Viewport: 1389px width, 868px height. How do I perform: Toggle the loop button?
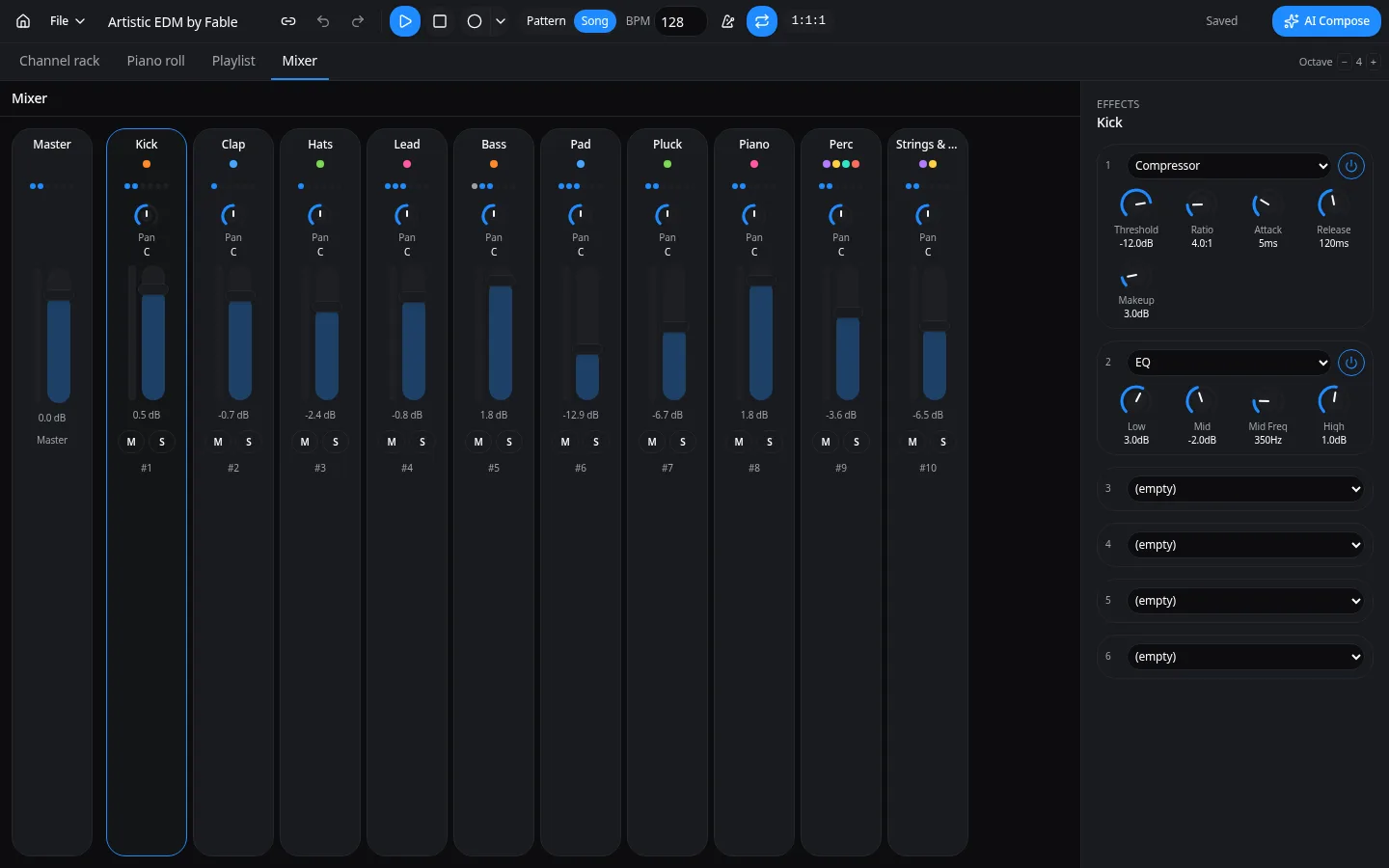pyautogui.click(x=762, y=21)
